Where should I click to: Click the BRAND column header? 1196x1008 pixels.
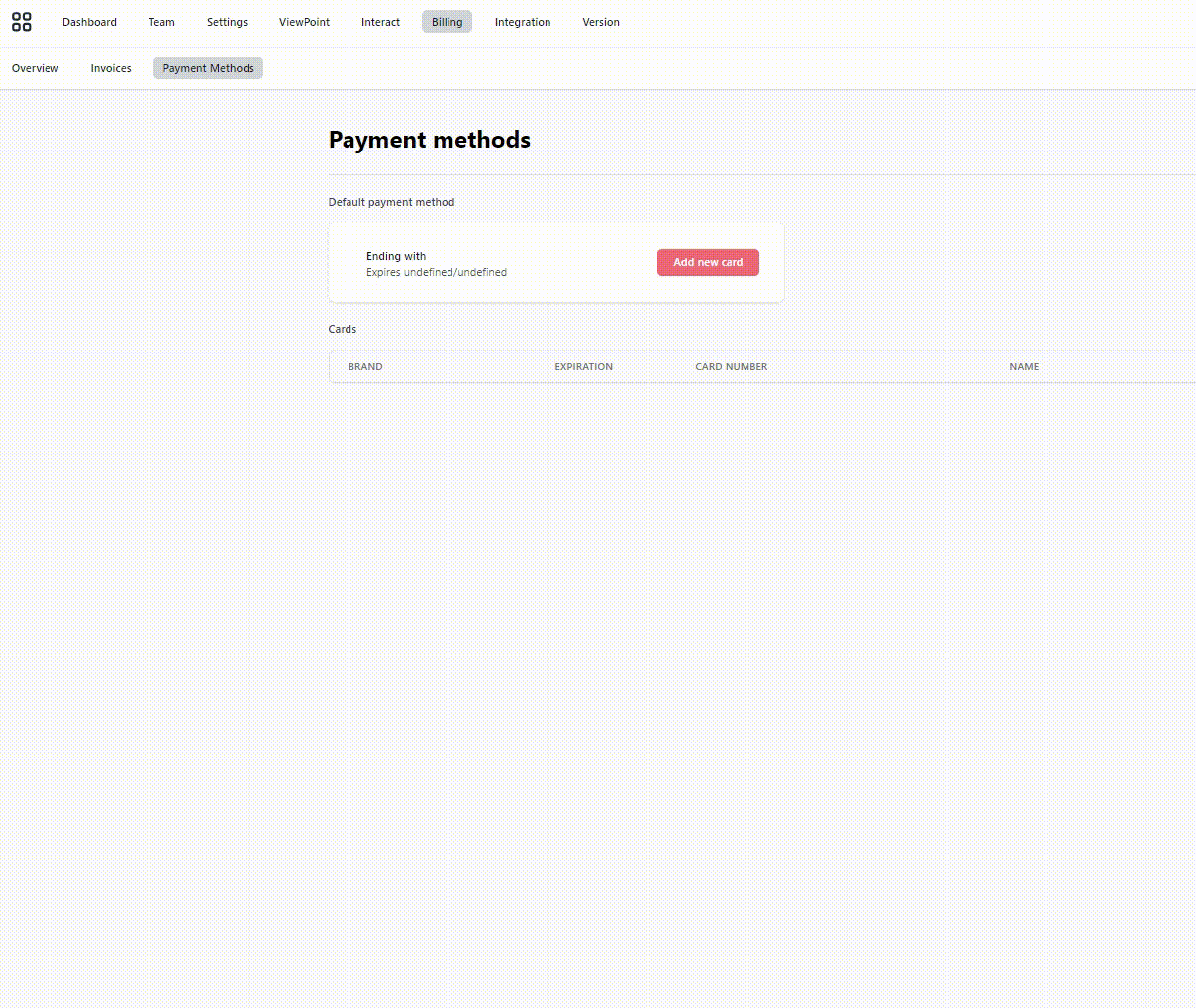(365, 367)
